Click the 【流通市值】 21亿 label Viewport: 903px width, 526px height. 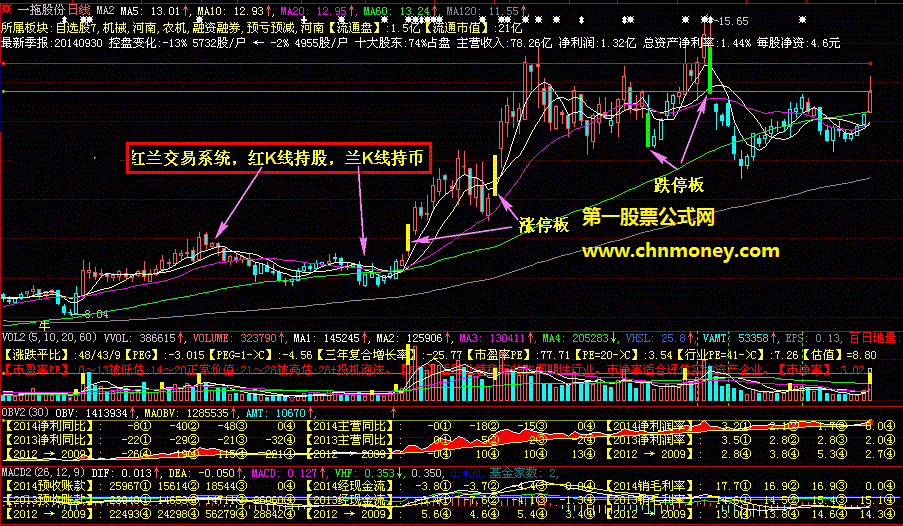(473, 28)
